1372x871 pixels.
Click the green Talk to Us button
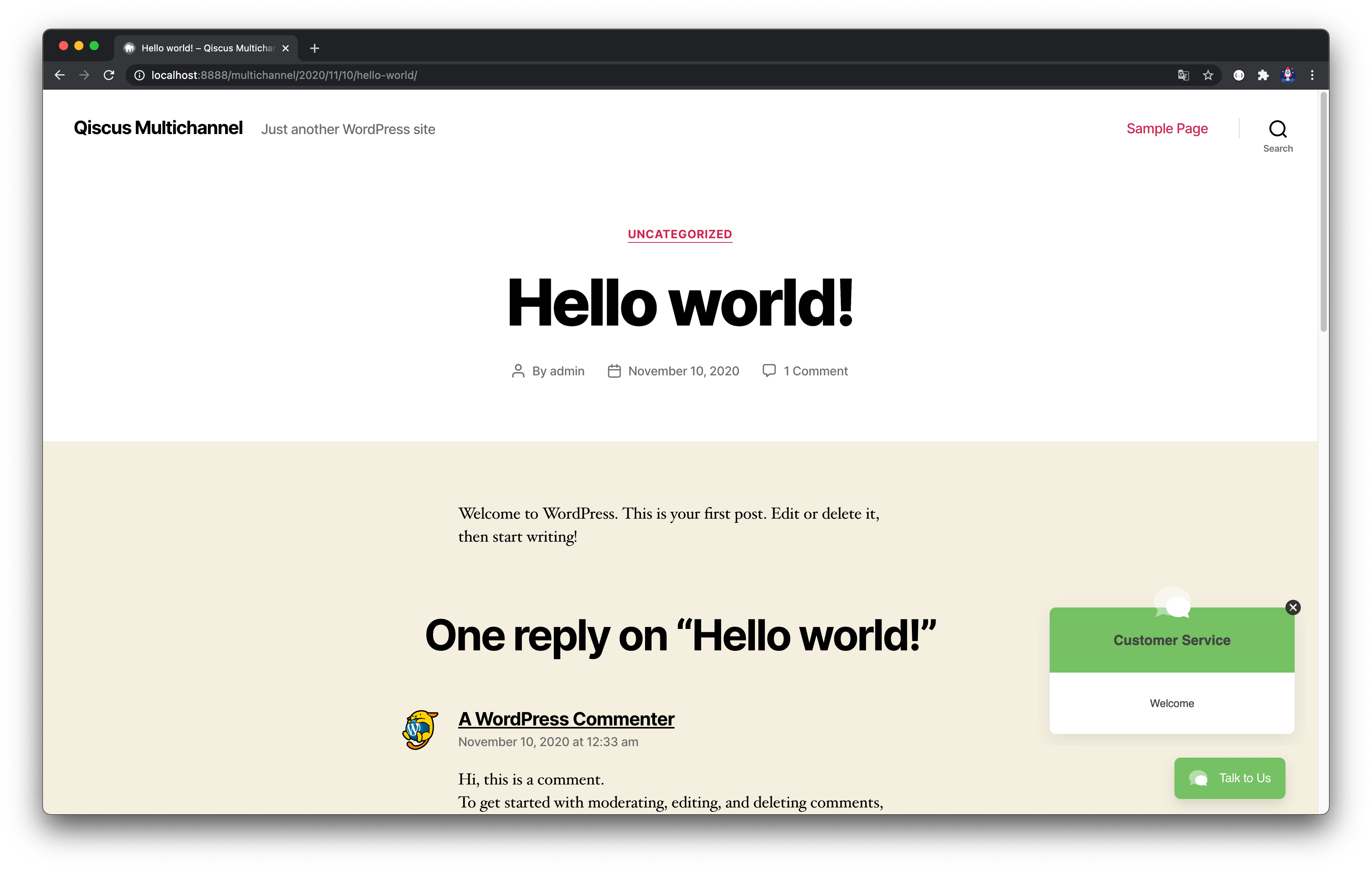(x=1232, y=778)
